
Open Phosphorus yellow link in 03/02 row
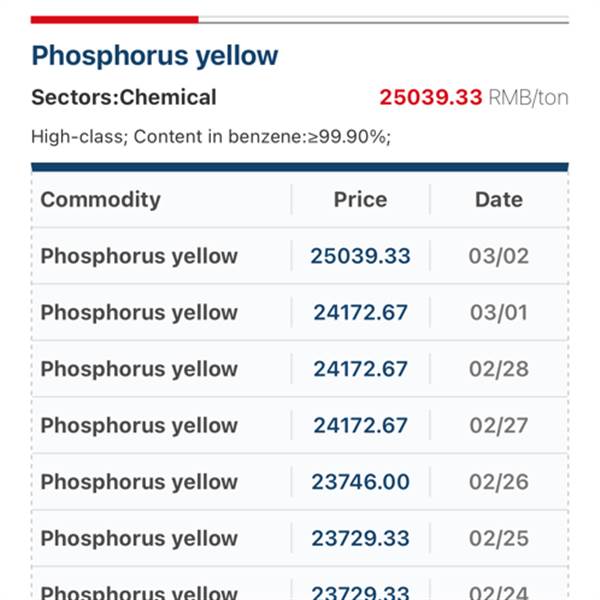[x=139, y=256]
